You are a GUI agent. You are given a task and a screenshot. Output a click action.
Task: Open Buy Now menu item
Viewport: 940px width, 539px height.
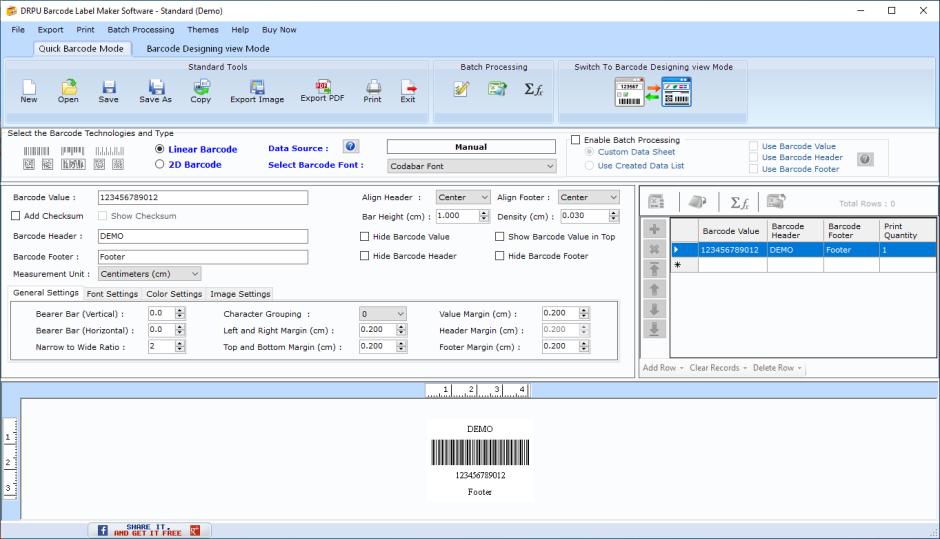point(279,29)
